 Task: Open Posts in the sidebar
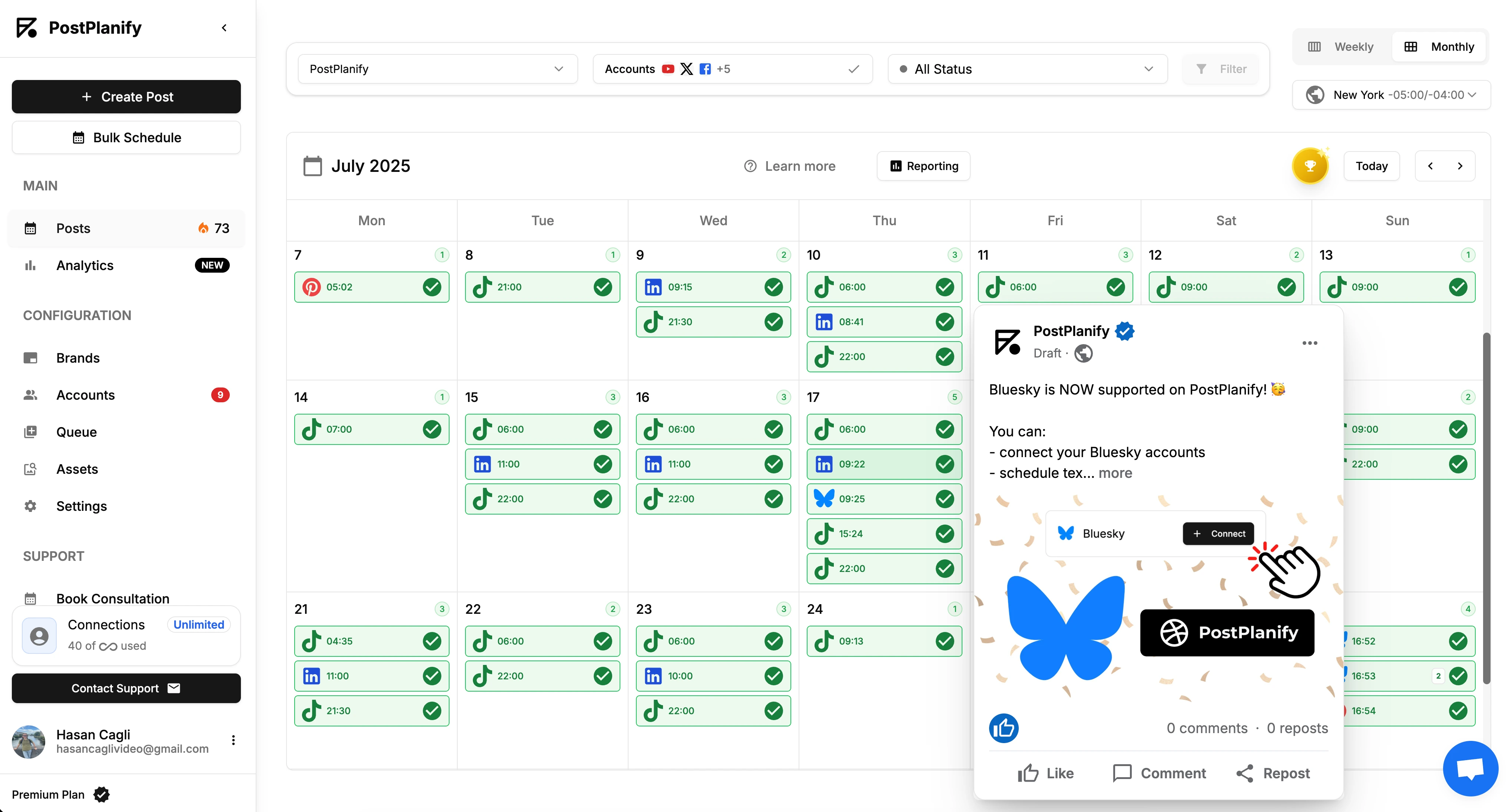tap(126, 228)
